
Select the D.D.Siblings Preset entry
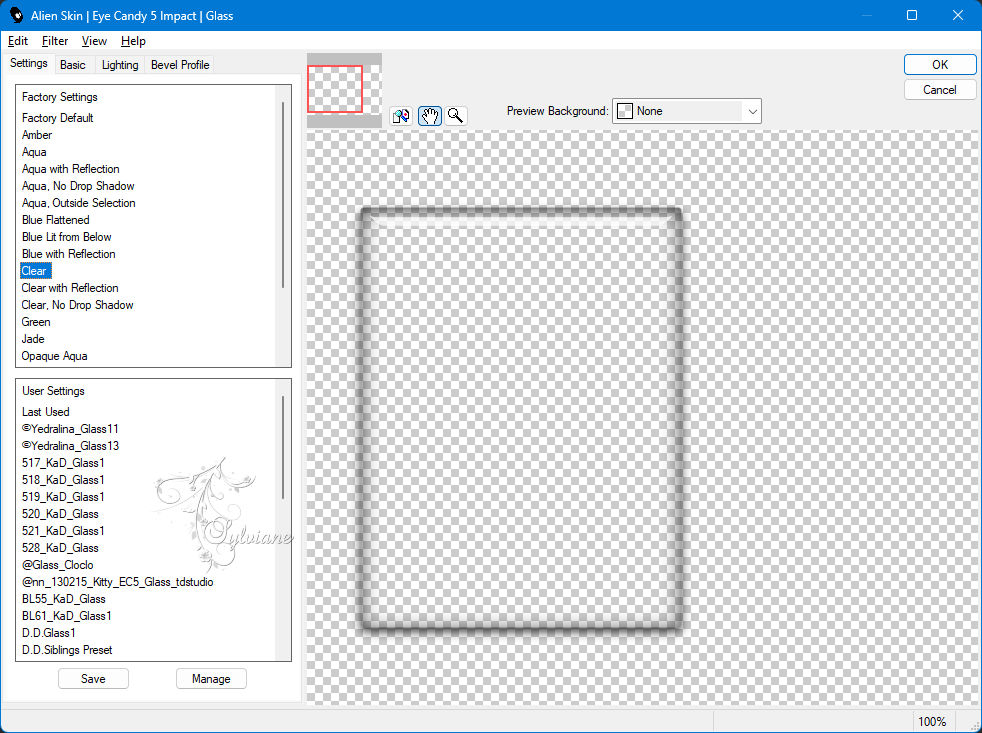coord(66,649)
